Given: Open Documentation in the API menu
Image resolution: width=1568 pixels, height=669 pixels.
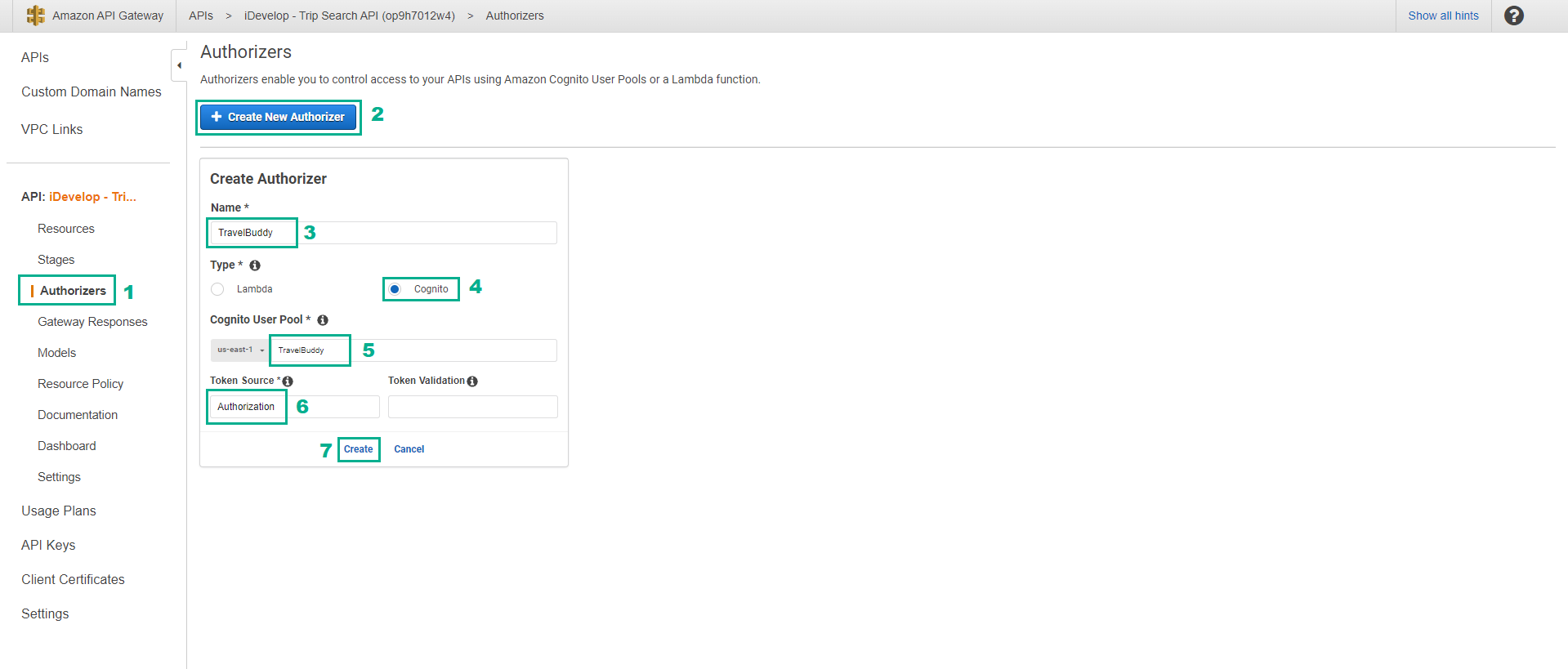Looking at the screenshot, I should click(78, 415).
